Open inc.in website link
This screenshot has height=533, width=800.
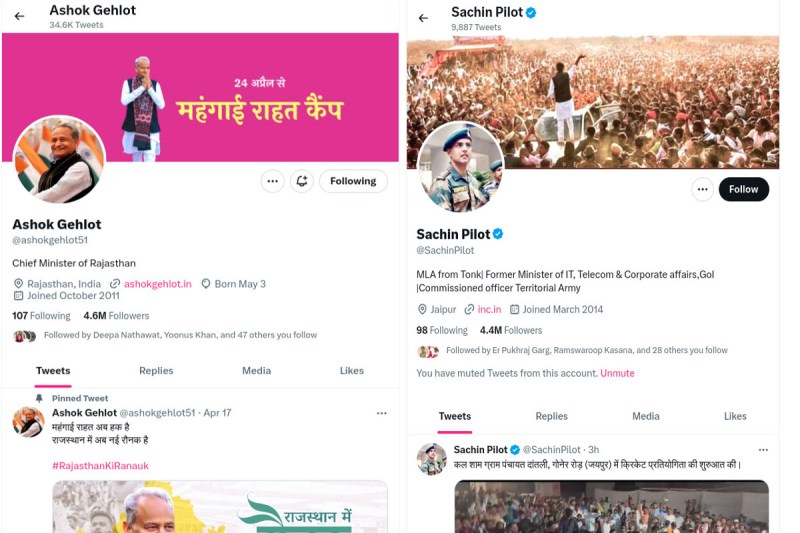489,310
